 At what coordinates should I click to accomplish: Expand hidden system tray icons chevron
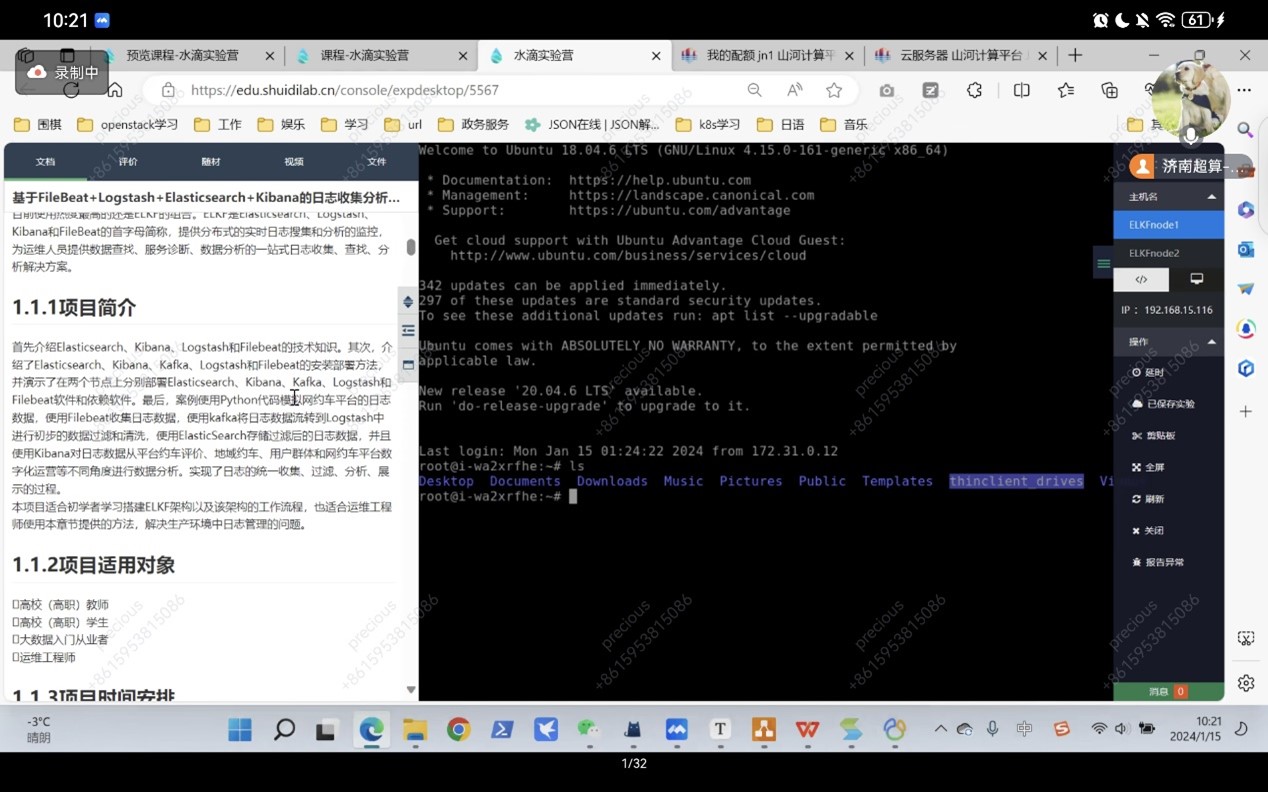[940, 729]
